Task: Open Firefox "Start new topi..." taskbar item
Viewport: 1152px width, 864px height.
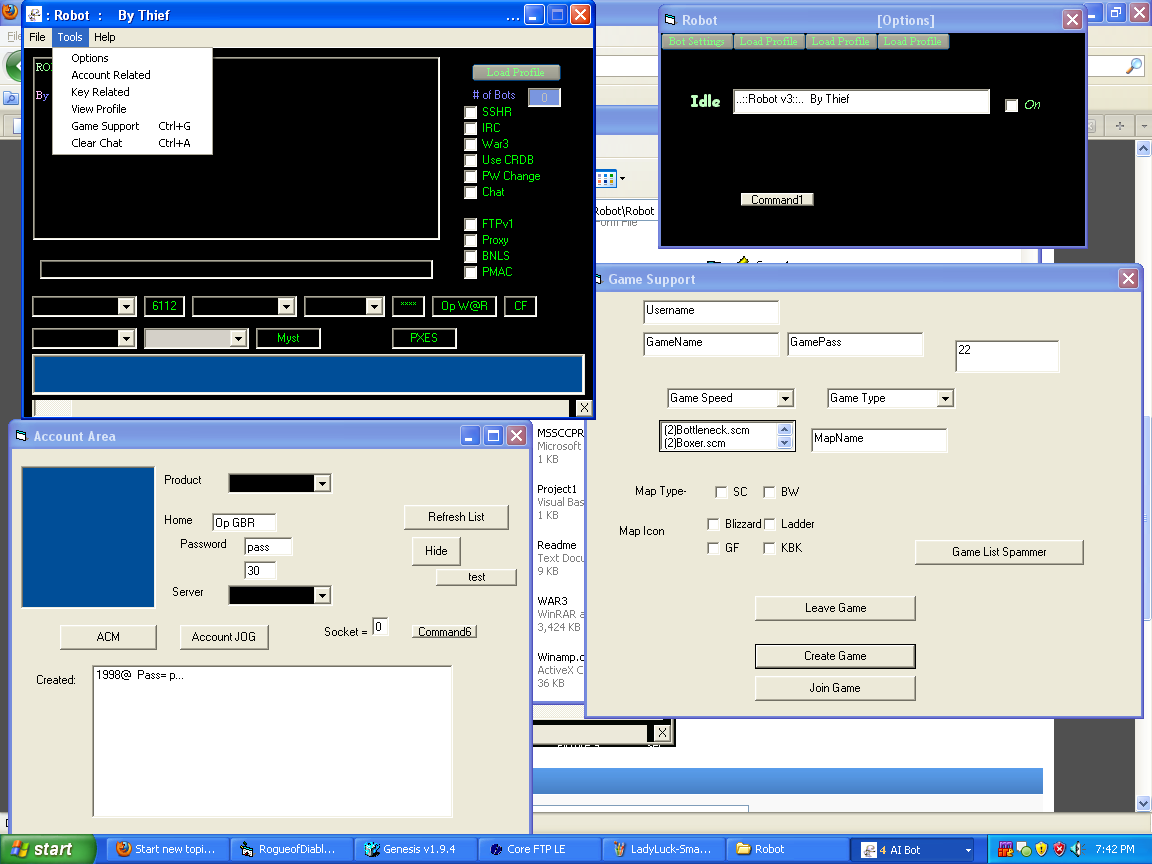Action: tap(164, 849)
